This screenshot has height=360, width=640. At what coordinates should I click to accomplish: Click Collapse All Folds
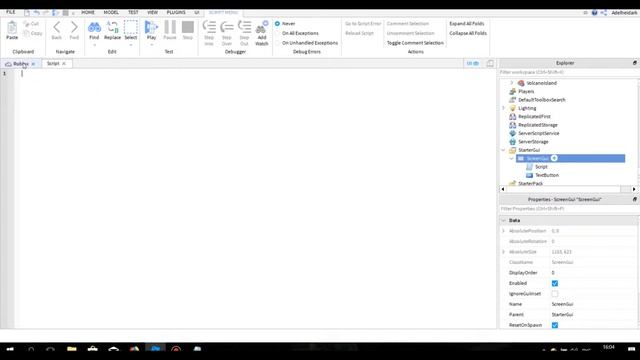coord(468,33)
